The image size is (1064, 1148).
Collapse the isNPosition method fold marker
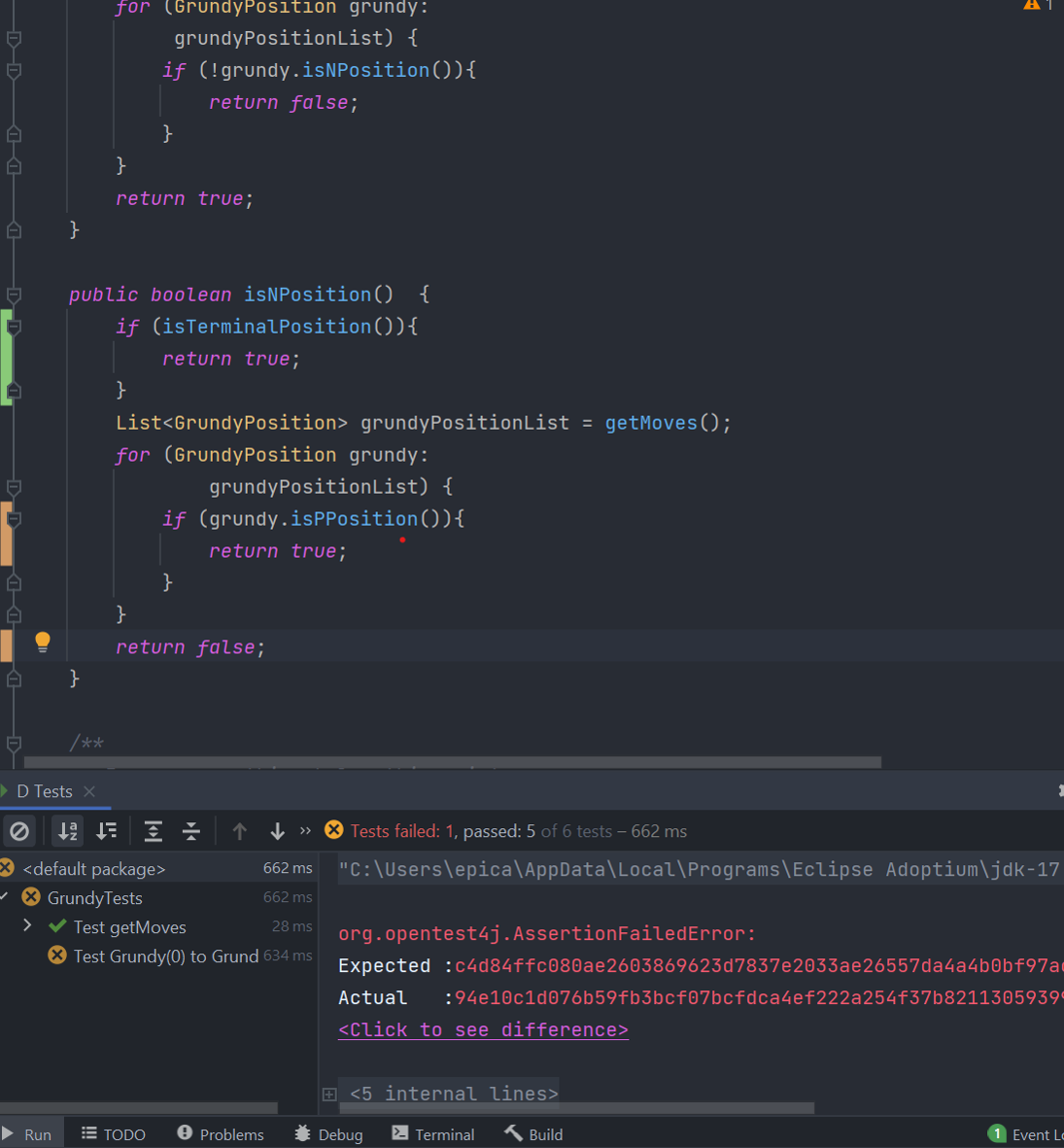tap(14, 295)
